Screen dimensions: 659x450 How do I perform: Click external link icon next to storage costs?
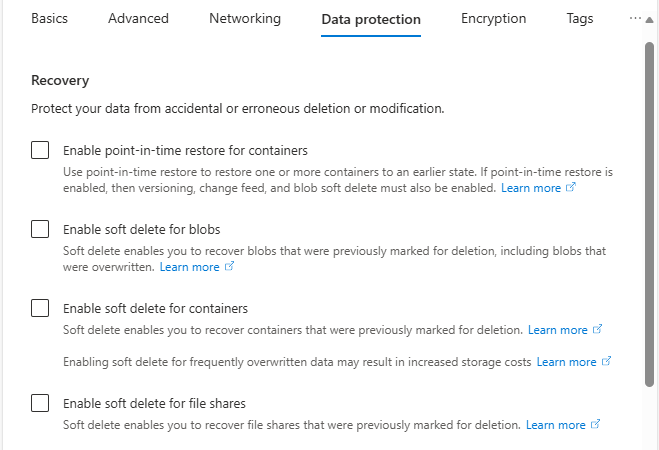pyautogui.click(x=606, y=362)
